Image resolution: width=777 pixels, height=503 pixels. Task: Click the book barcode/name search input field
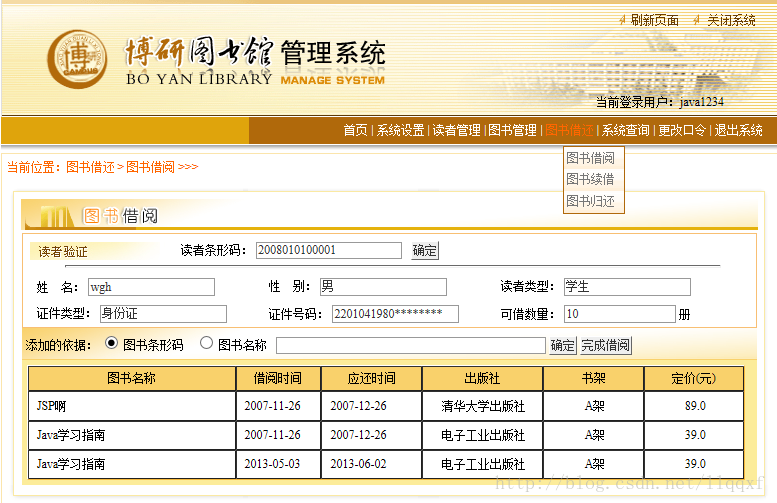tap(411, 345)
